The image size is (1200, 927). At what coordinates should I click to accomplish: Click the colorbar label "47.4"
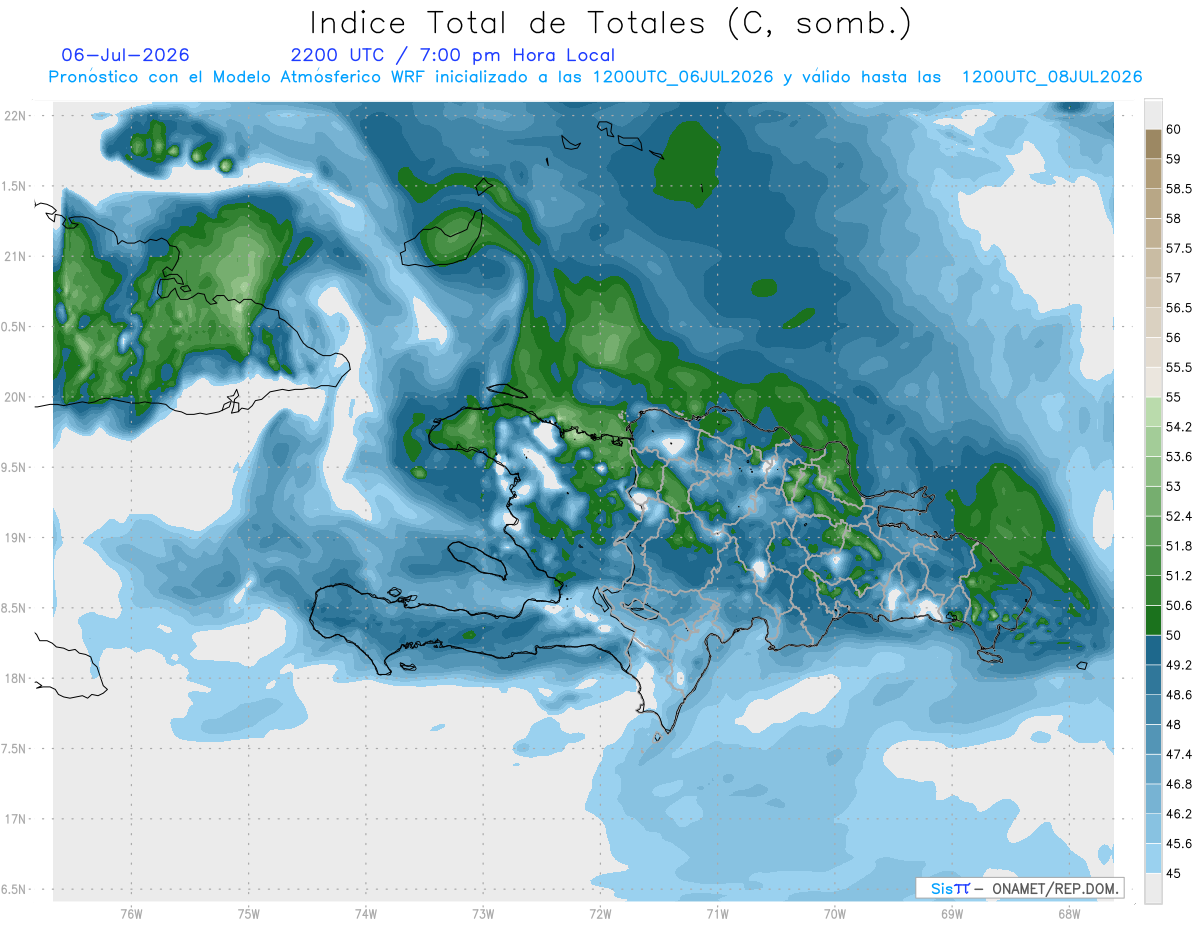1179,754
